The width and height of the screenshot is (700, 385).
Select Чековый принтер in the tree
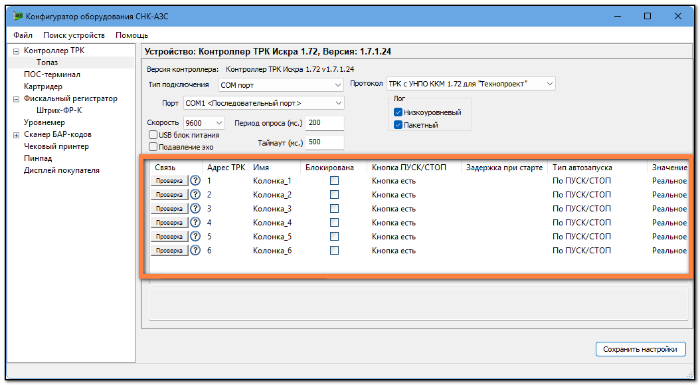point(56,146)
